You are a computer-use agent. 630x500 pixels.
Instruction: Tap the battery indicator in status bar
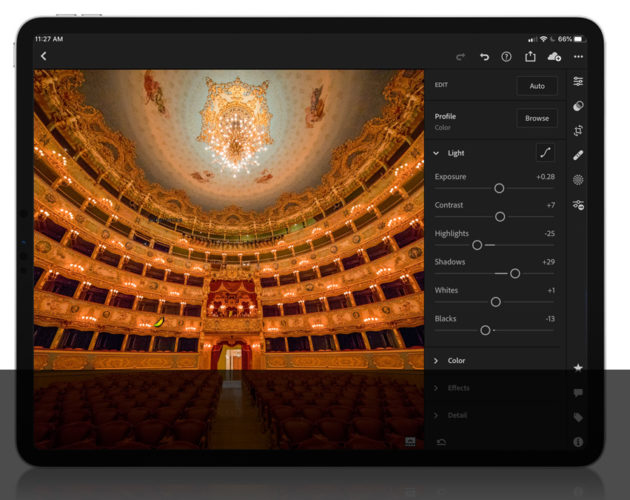coord(579,39)
